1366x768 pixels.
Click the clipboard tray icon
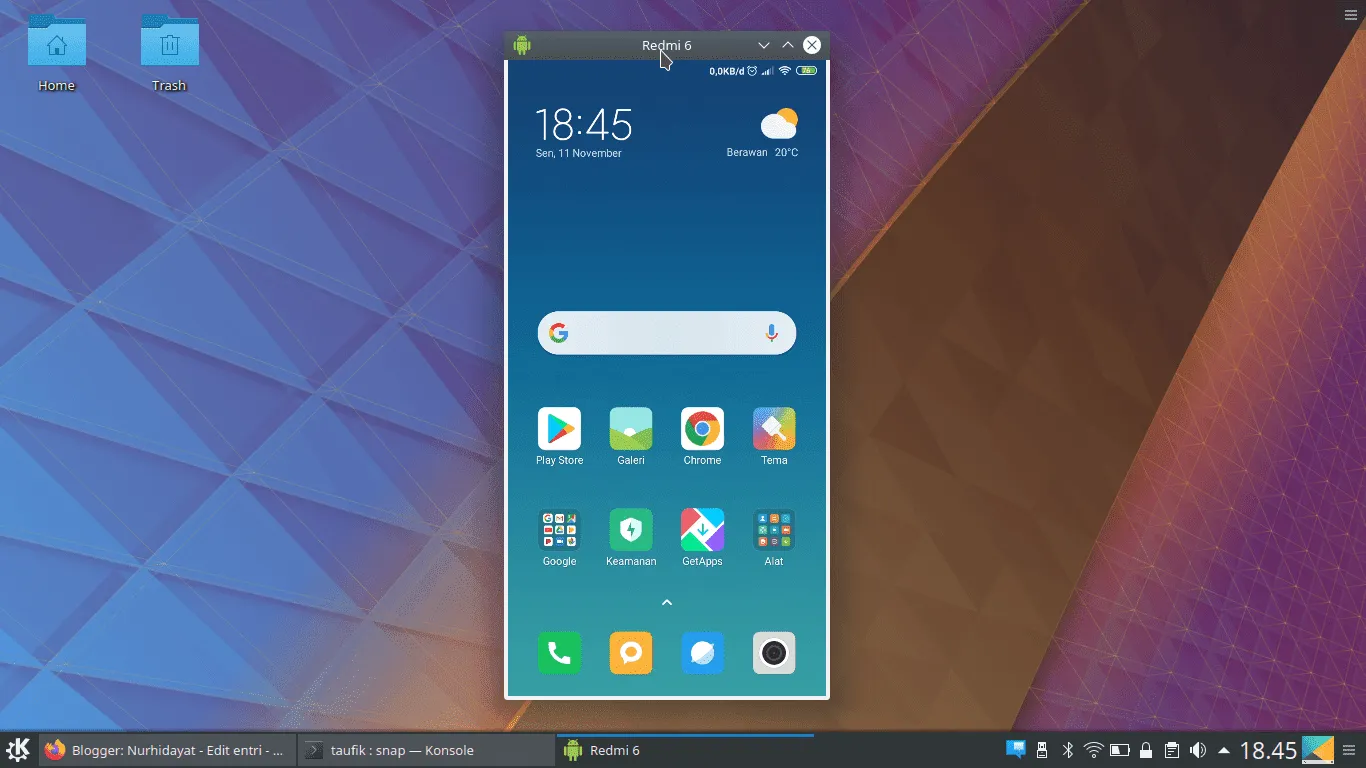1172,750
